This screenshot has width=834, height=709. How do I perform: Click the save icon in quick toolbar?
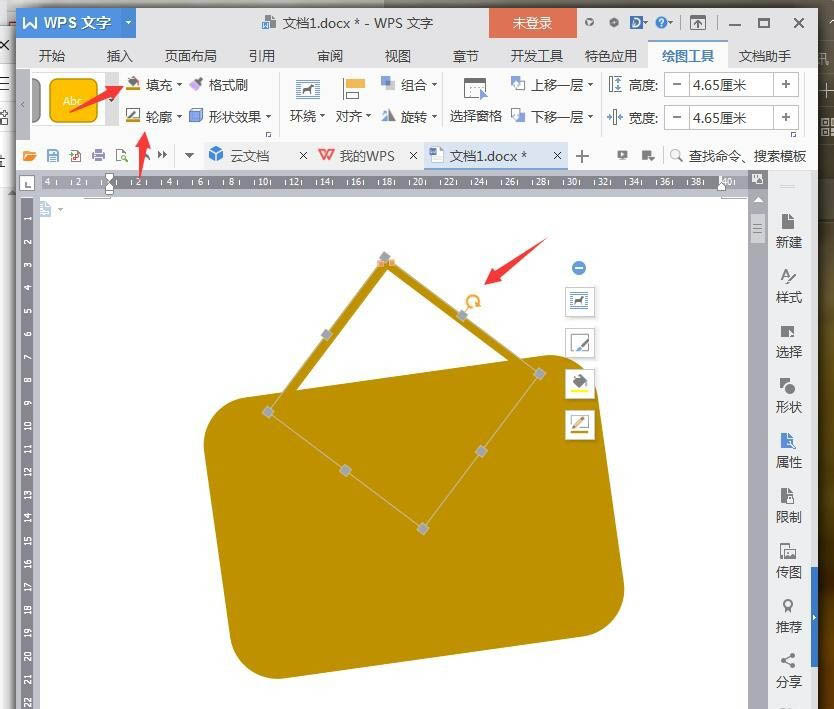[x=52, y=155]
